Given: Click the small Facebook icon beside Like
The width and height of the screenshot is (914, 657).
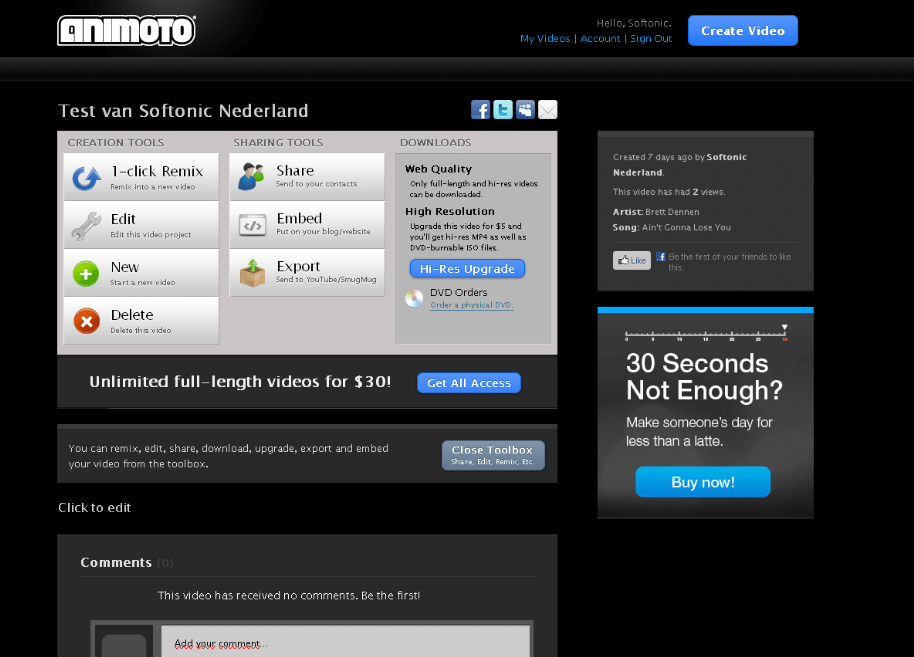Looking at the screenshot, I should (661, 257).
